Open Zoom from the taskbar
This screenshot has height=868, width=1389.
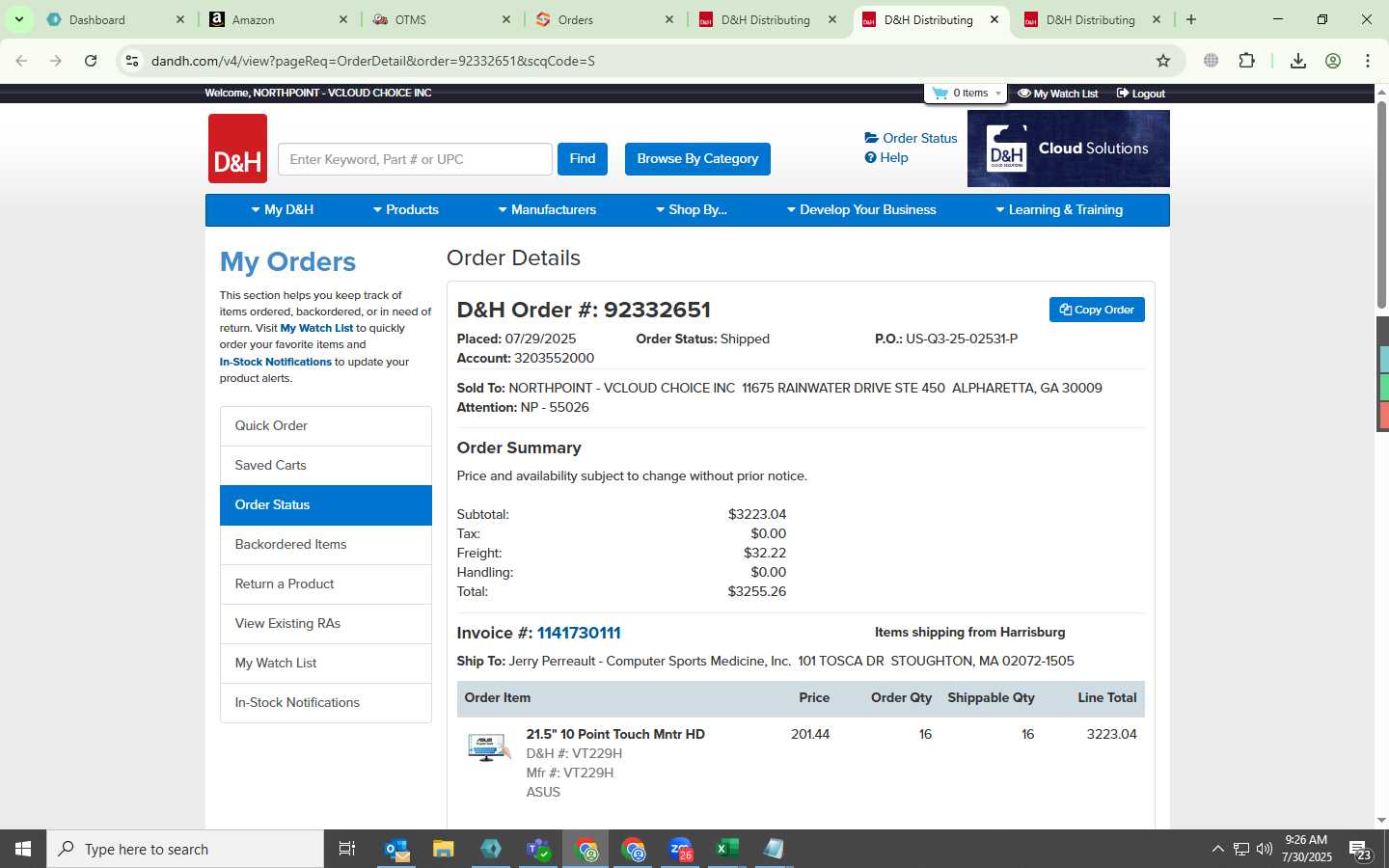click(681, 849)
